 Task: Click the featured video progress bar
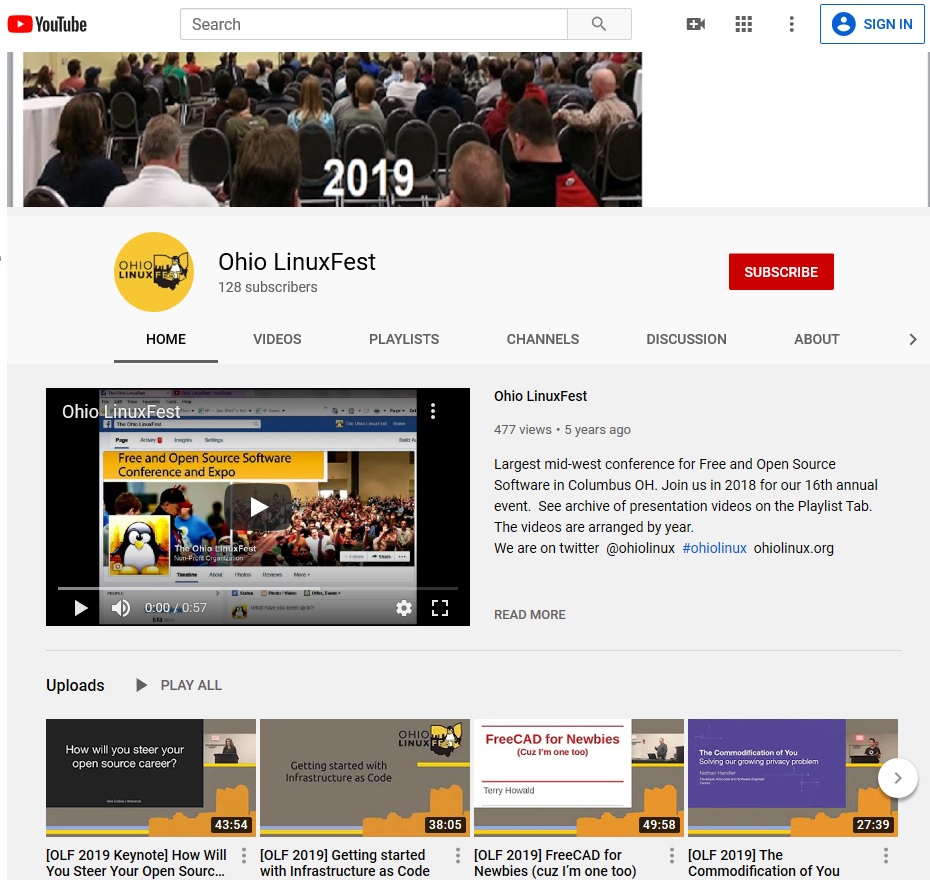258,588
